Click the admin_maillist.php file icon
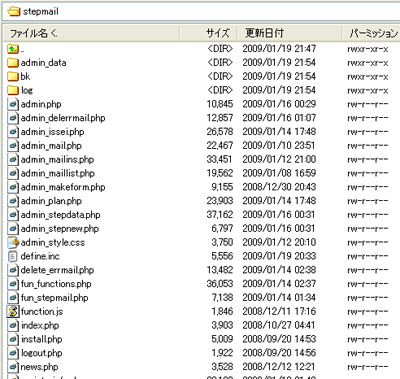Screen dimensions: 400x379 pyautogui.click(x=13, y=173)
